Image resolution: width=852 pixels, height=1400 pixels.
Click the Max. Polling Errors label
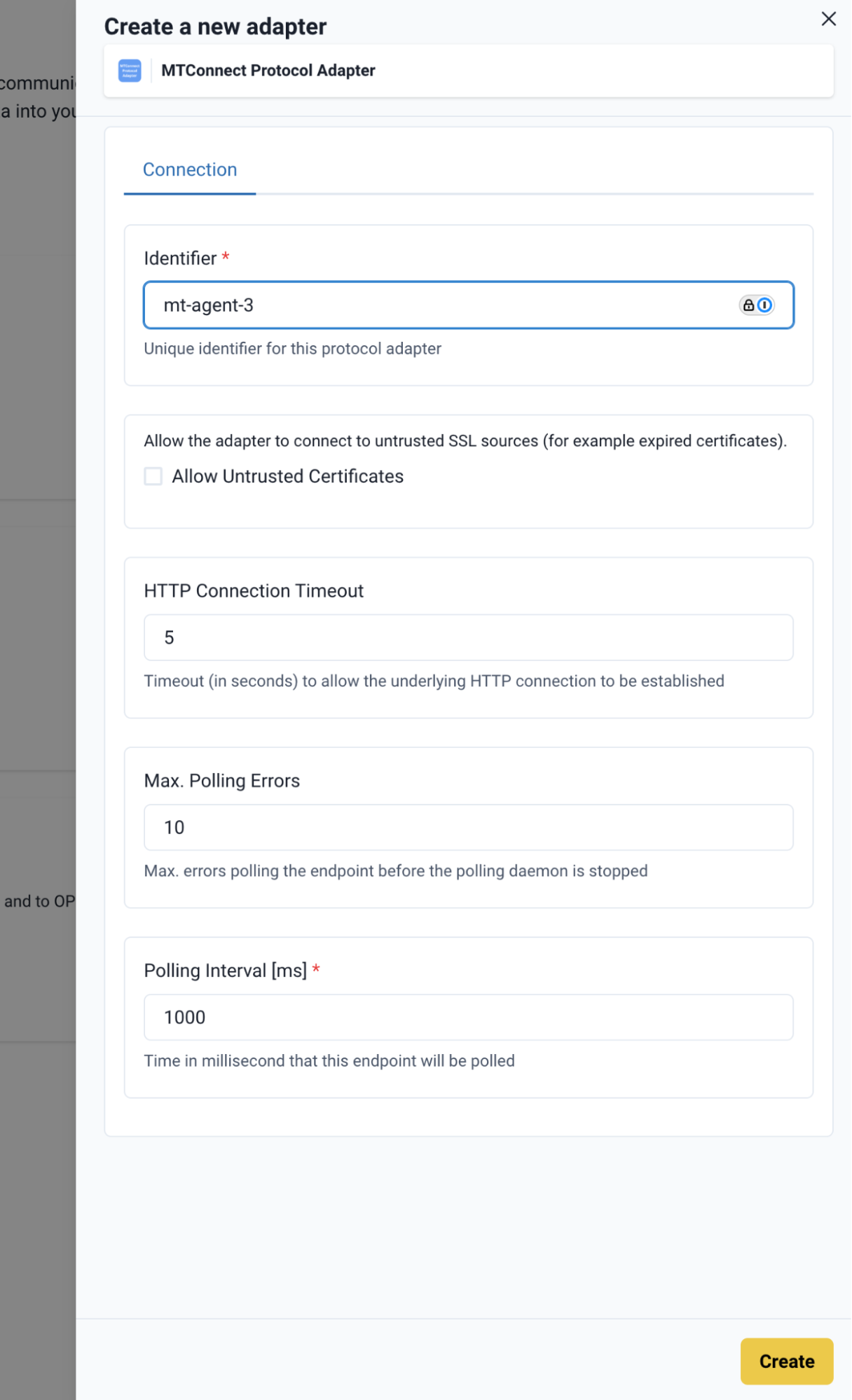221,781
